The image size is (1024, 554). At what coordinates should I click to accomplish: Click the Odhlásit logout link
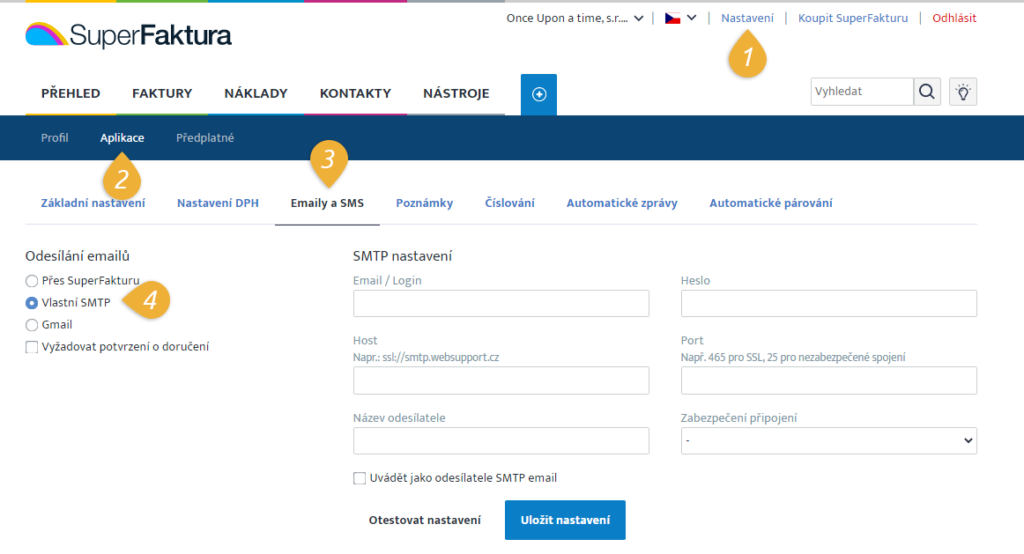954,18
